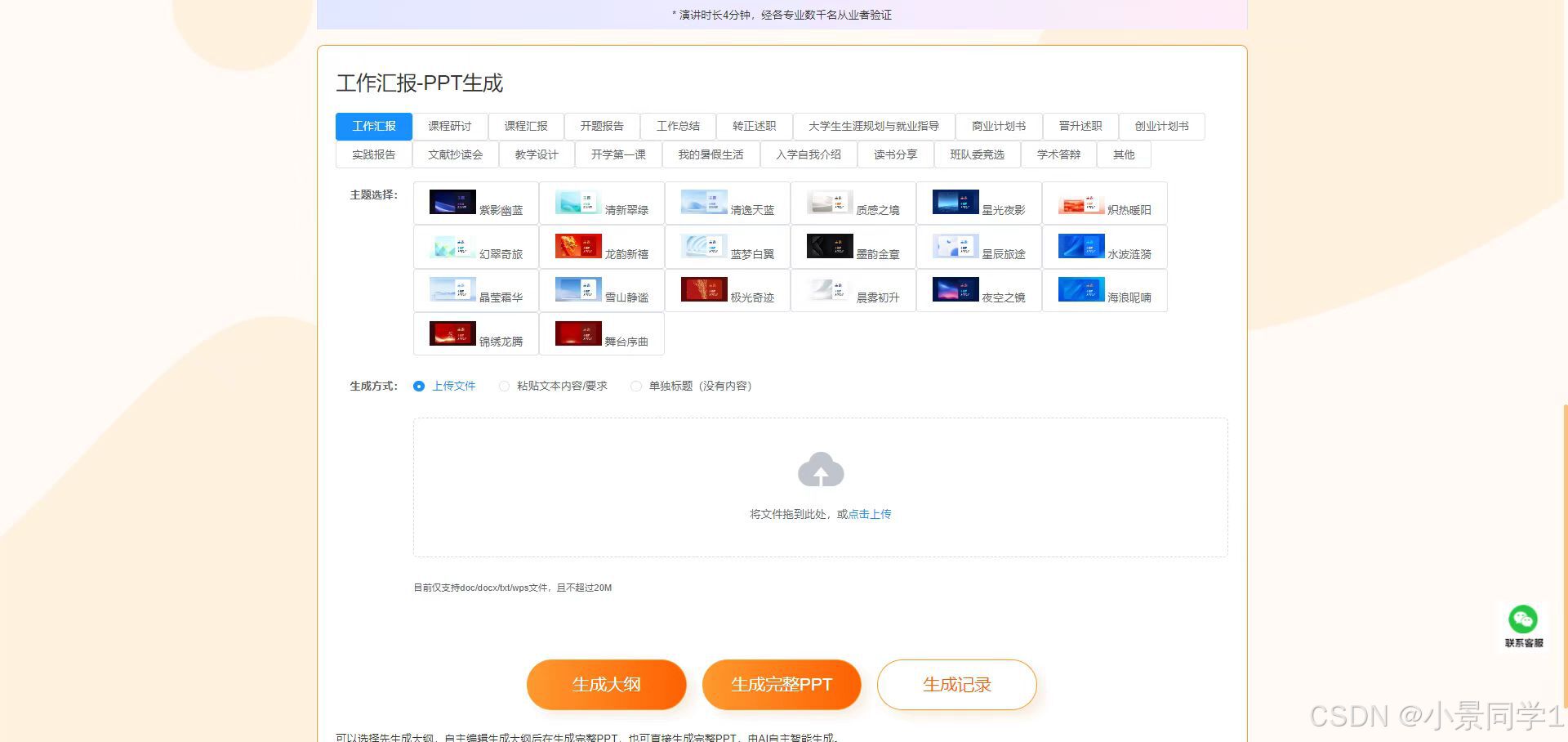1568x742 pixels.
Task: Choose the 其他 tab
Action: tap(1124, 154)
